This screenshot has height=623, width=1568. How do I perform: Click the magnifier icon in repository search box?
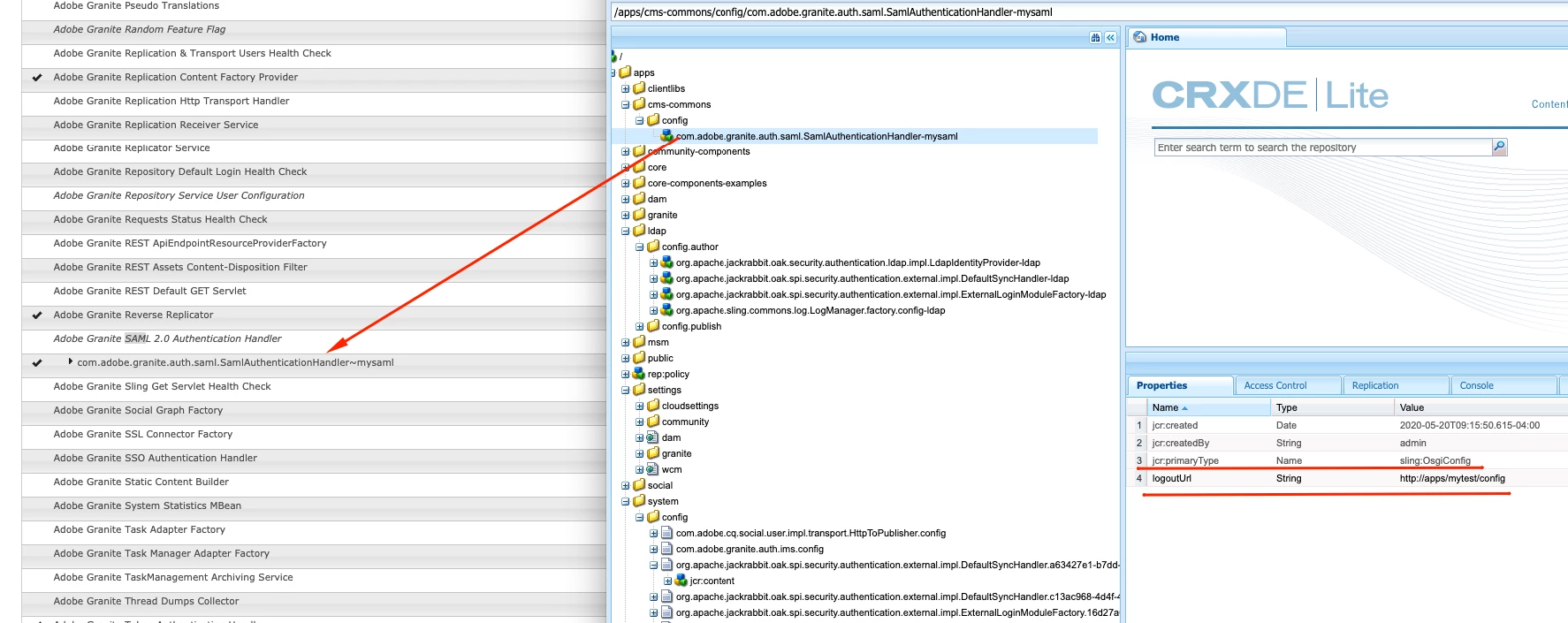point(1499,147)
